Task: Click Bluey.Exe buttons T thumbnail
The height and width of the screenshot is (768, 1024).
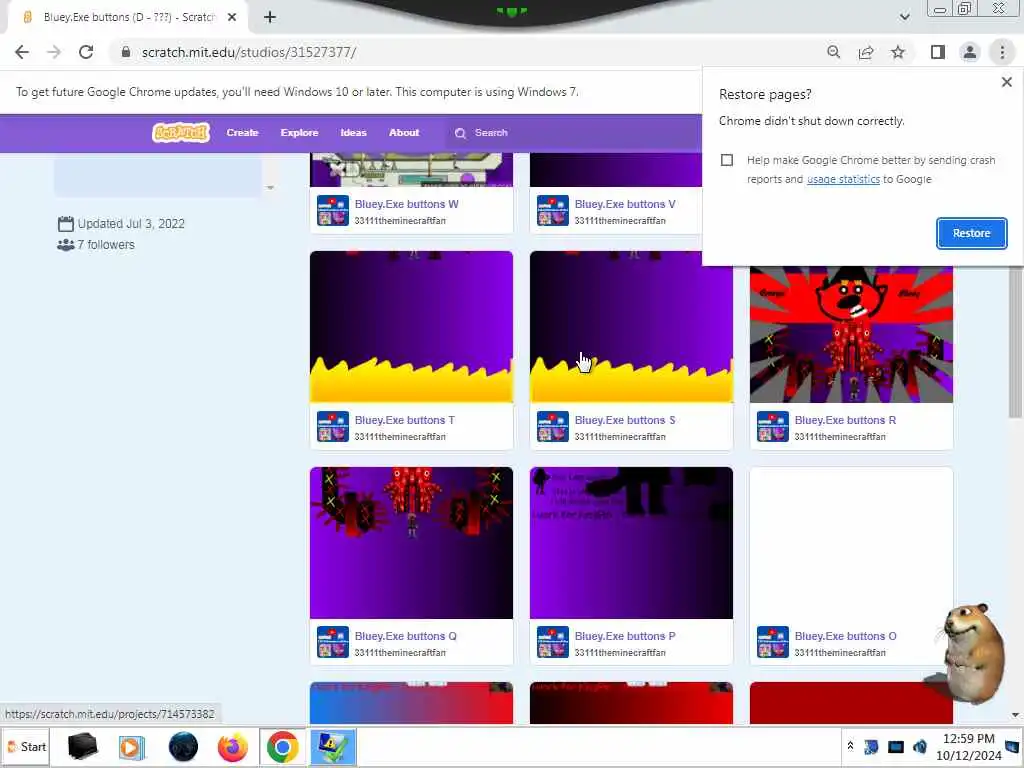Action: coord(411,327)
